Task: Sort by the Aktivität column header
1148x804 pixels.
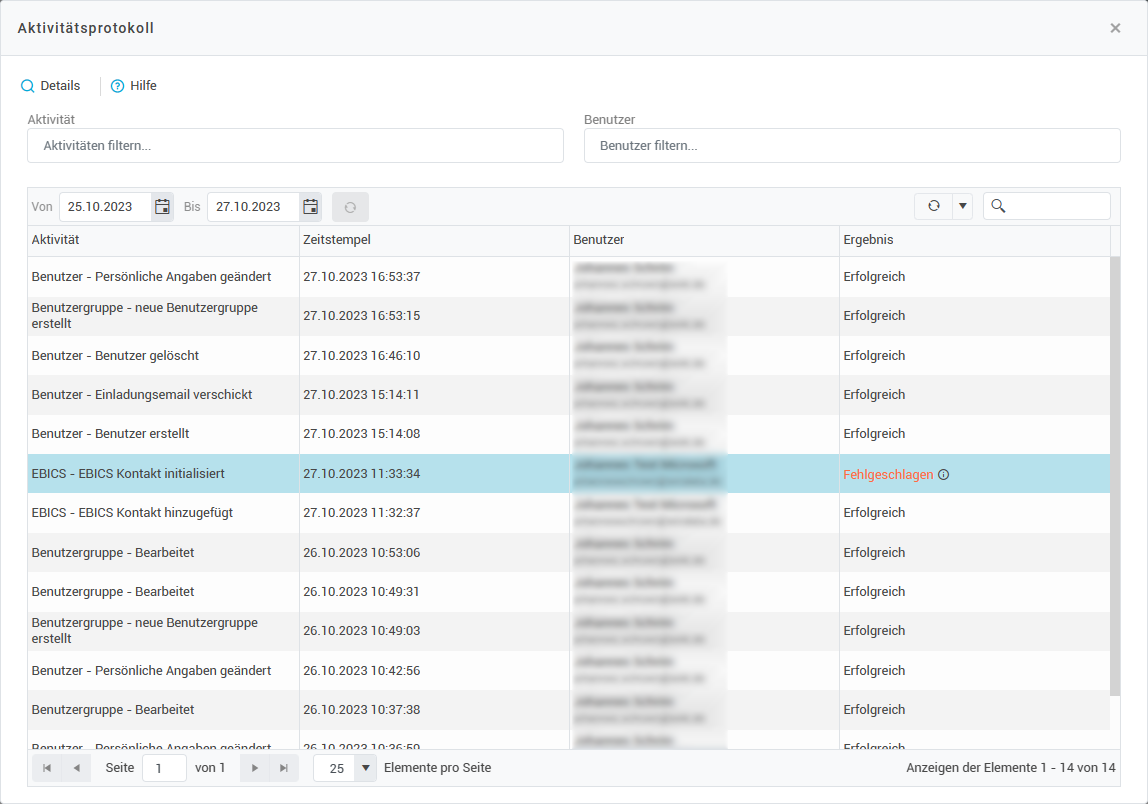Action: (162, 240)
